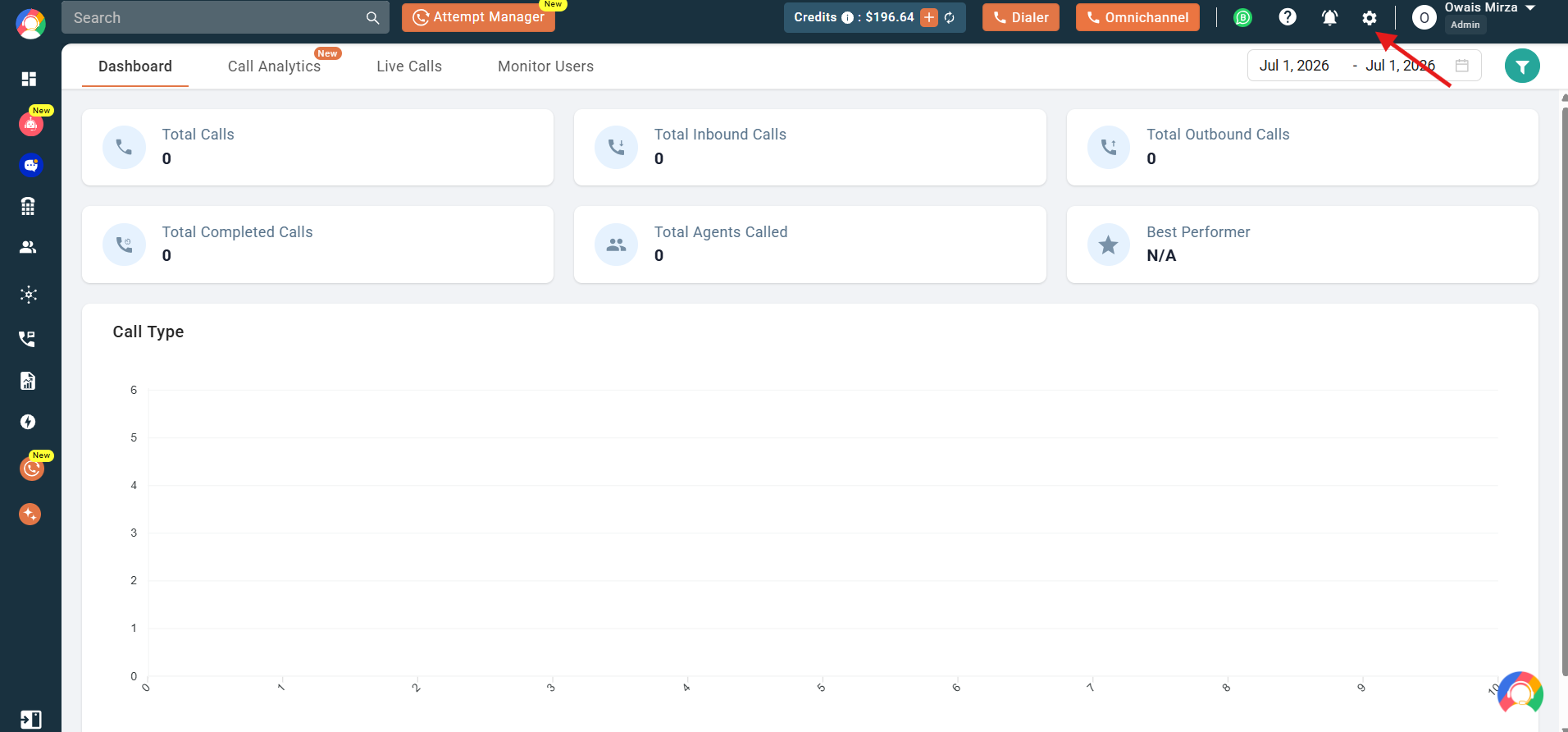This screenshot has width=1568, height=732.
Task: Open the floating chat widget bubble
Action: coord(1520,694)
